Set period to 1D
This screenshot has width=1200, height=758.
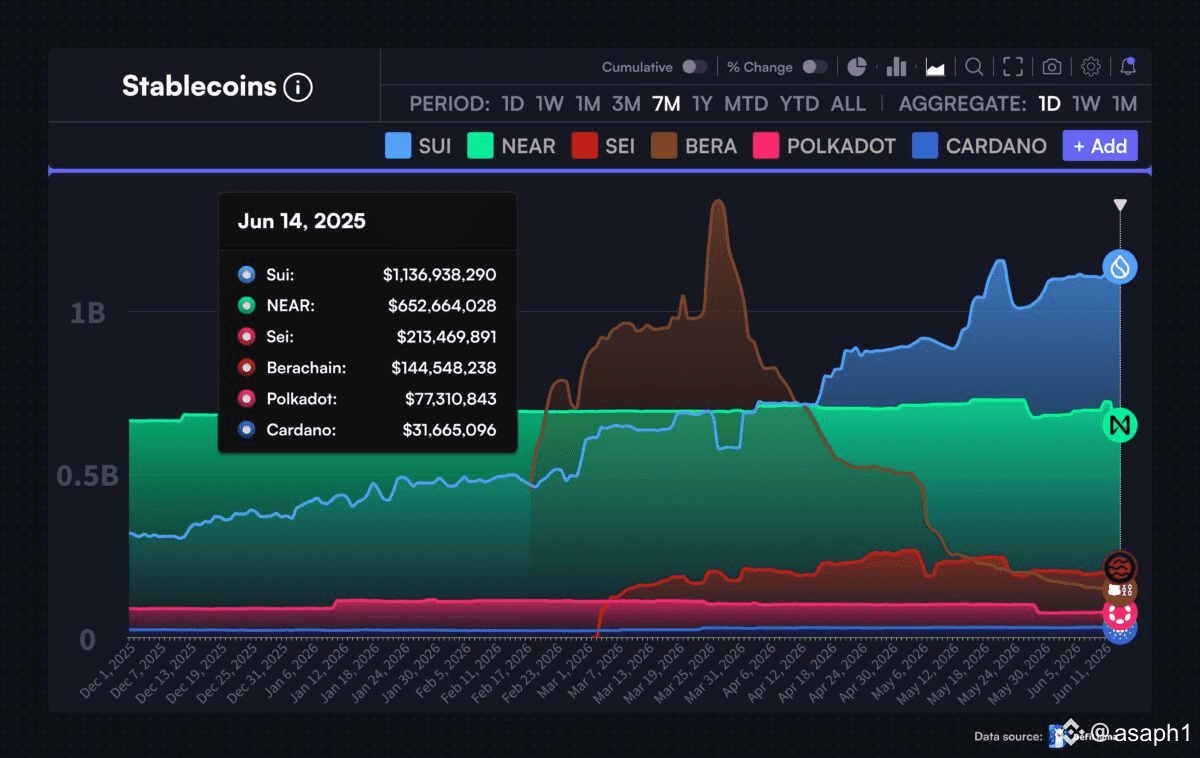click(x=513, y=104)
